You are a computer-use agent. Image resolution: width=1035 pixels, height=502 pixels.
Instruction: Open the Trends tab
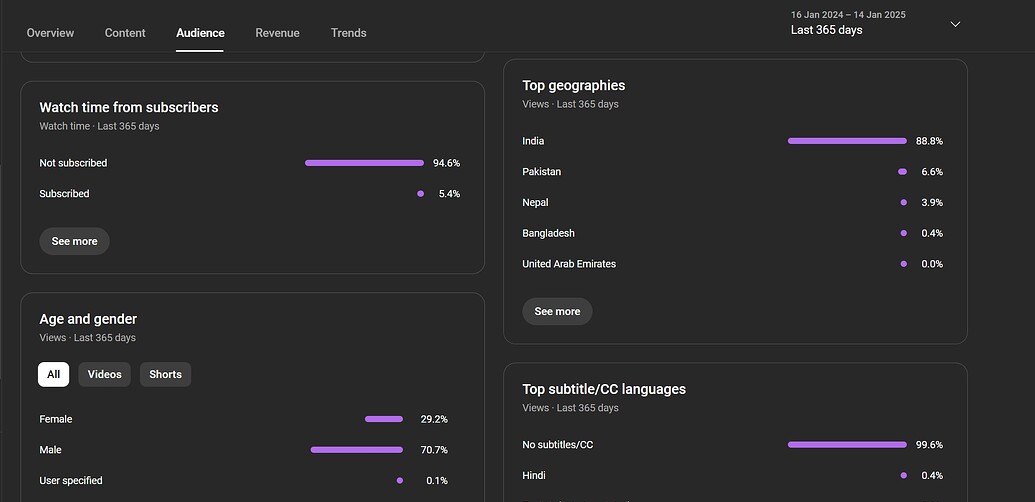pyautogui.click(x=349, y=33)
